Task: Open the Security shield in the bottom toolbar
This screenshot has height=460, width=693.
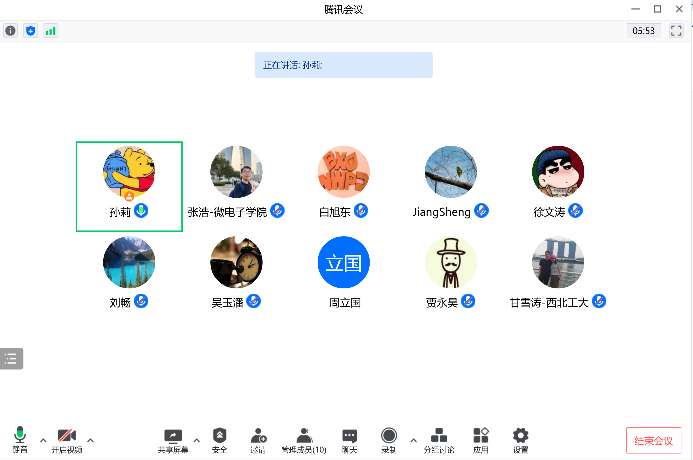Action: pos(219,437)
